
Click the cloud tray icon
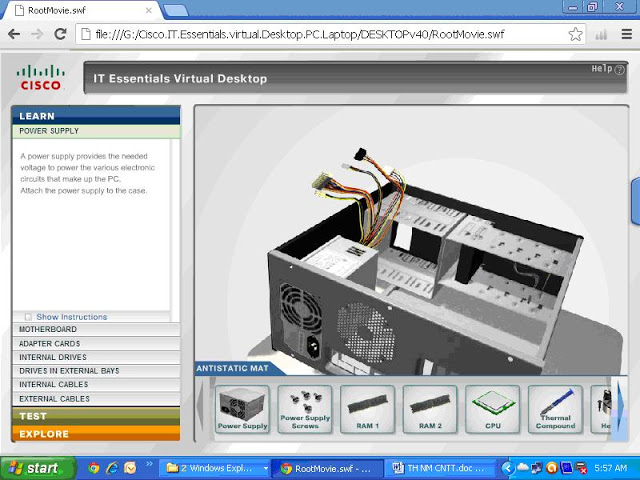pyautogui.click(x=523, y=467)
